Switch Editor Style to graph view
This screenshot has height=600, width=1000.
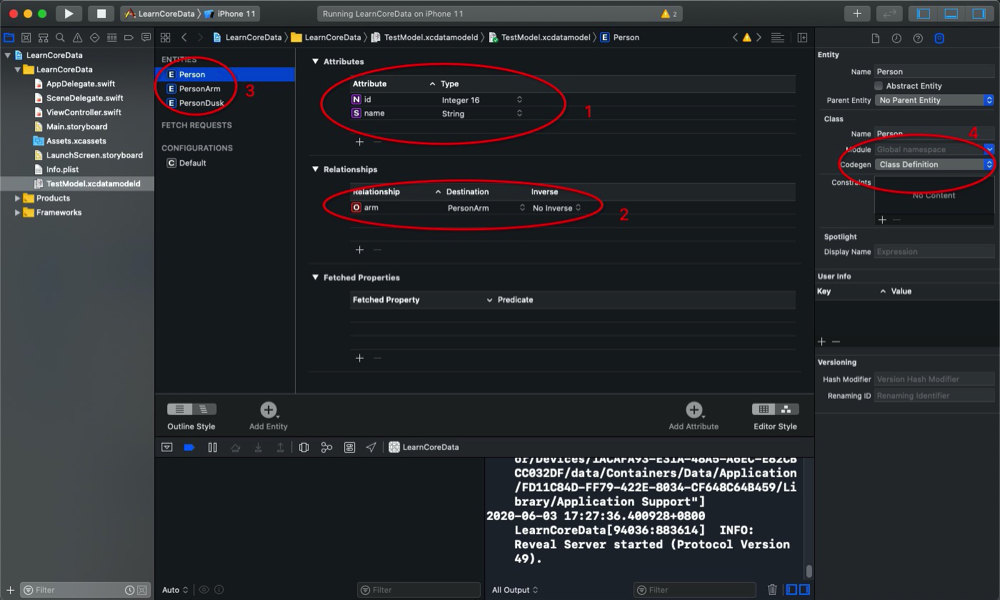pyautogui.click(x=787, y=409)
